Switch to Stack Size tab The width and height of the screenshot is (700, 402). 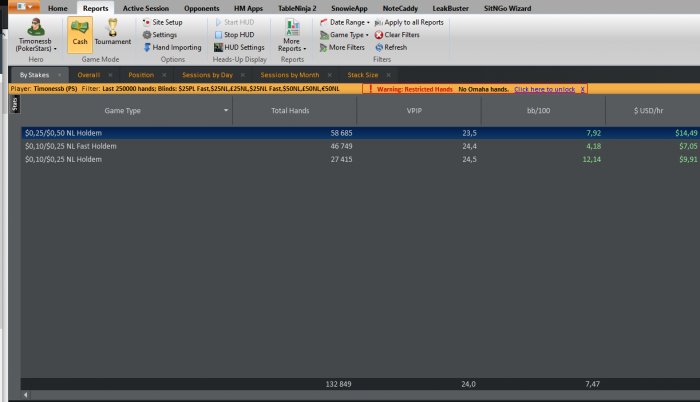[x=362, y=75]
